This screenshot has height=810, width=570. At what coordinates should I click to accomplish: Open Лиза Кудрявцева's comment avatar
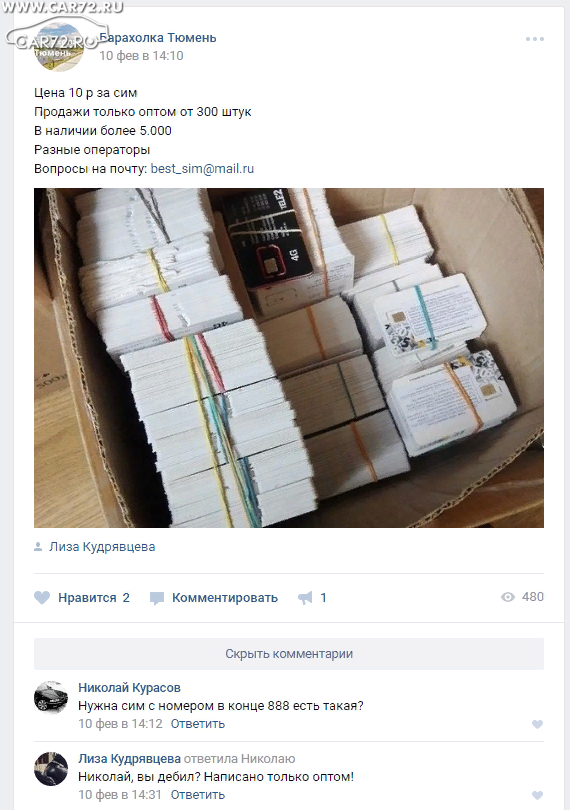click(x=51, y=769)
